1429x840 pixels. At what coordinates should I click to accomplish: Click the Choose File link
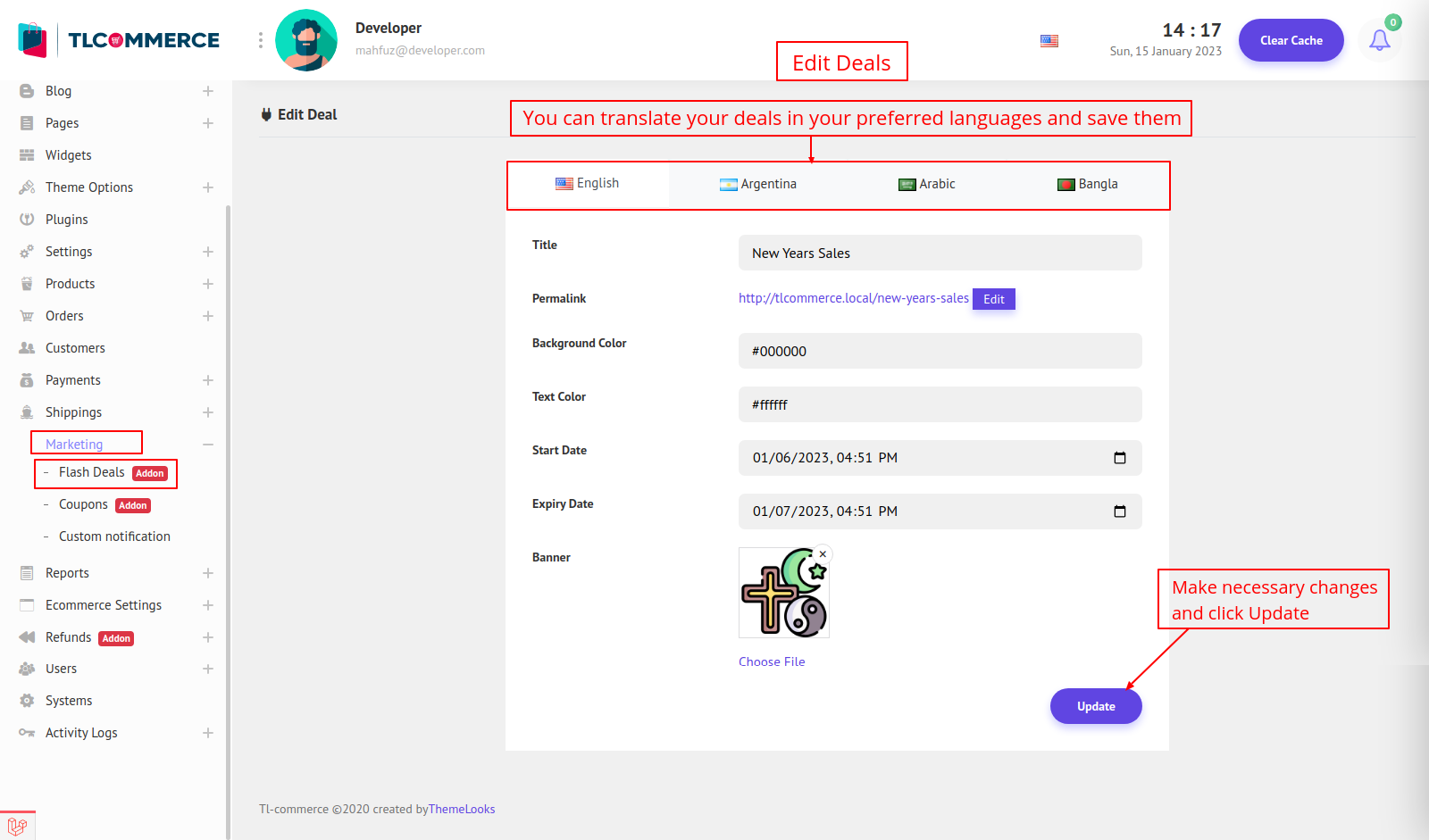point(772,661)
